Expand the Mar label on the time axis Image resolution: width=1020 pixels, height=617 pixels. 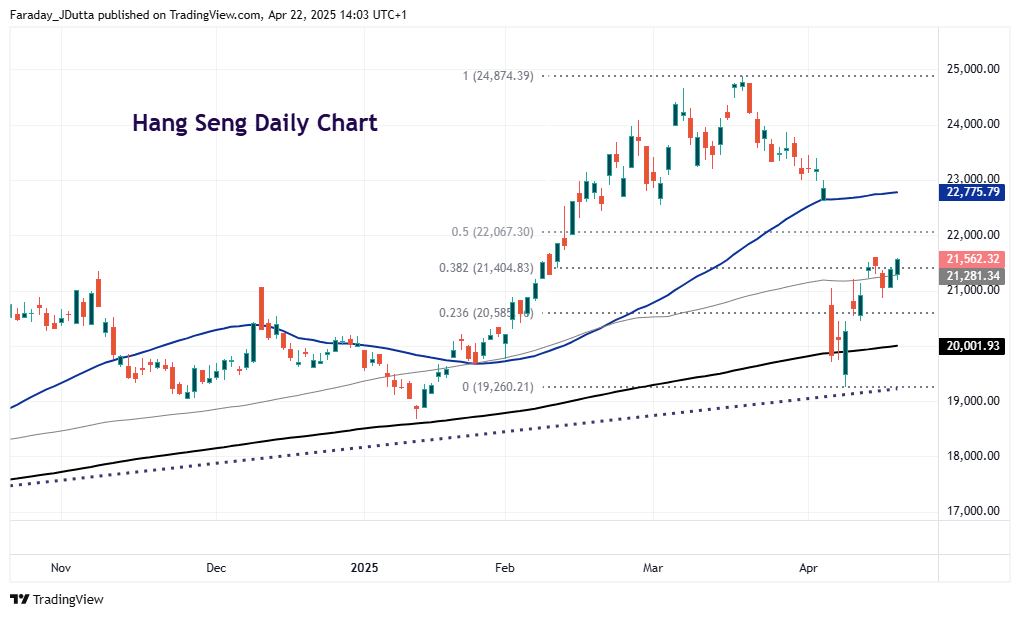click(x=652, y=567)
